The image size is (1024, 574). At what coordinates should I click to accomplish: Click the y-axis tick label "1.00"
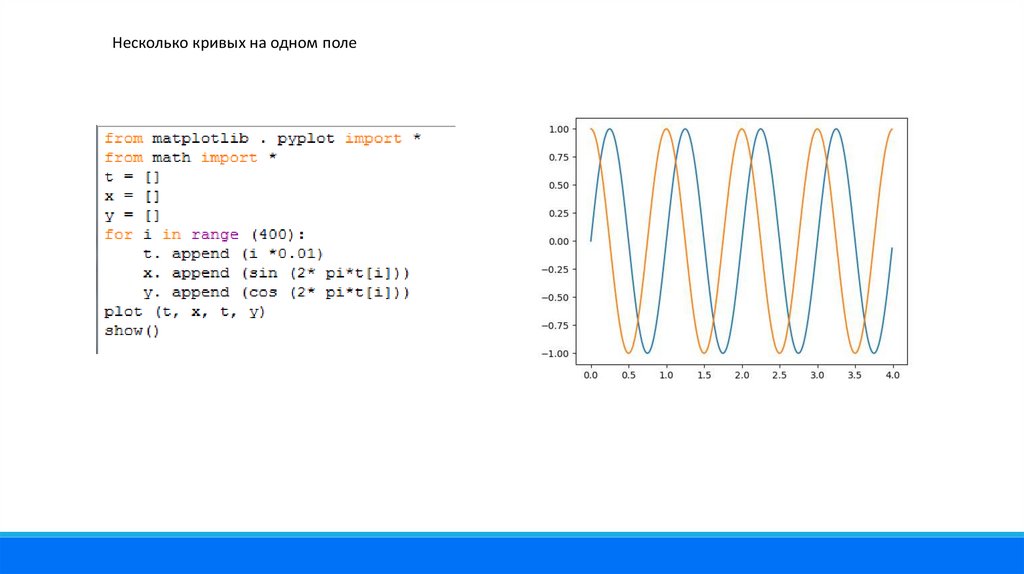[558, 129]
